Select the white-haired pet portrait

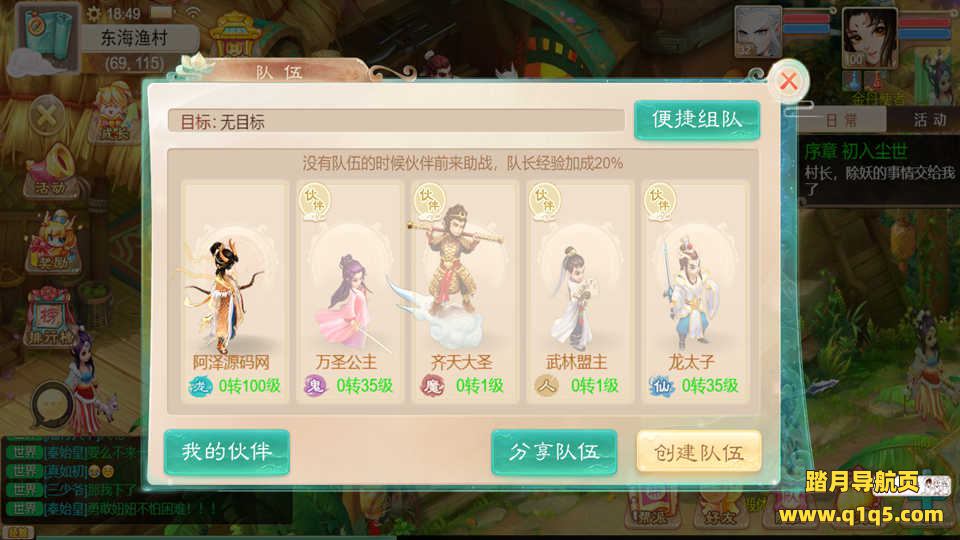tap(758, 32)
